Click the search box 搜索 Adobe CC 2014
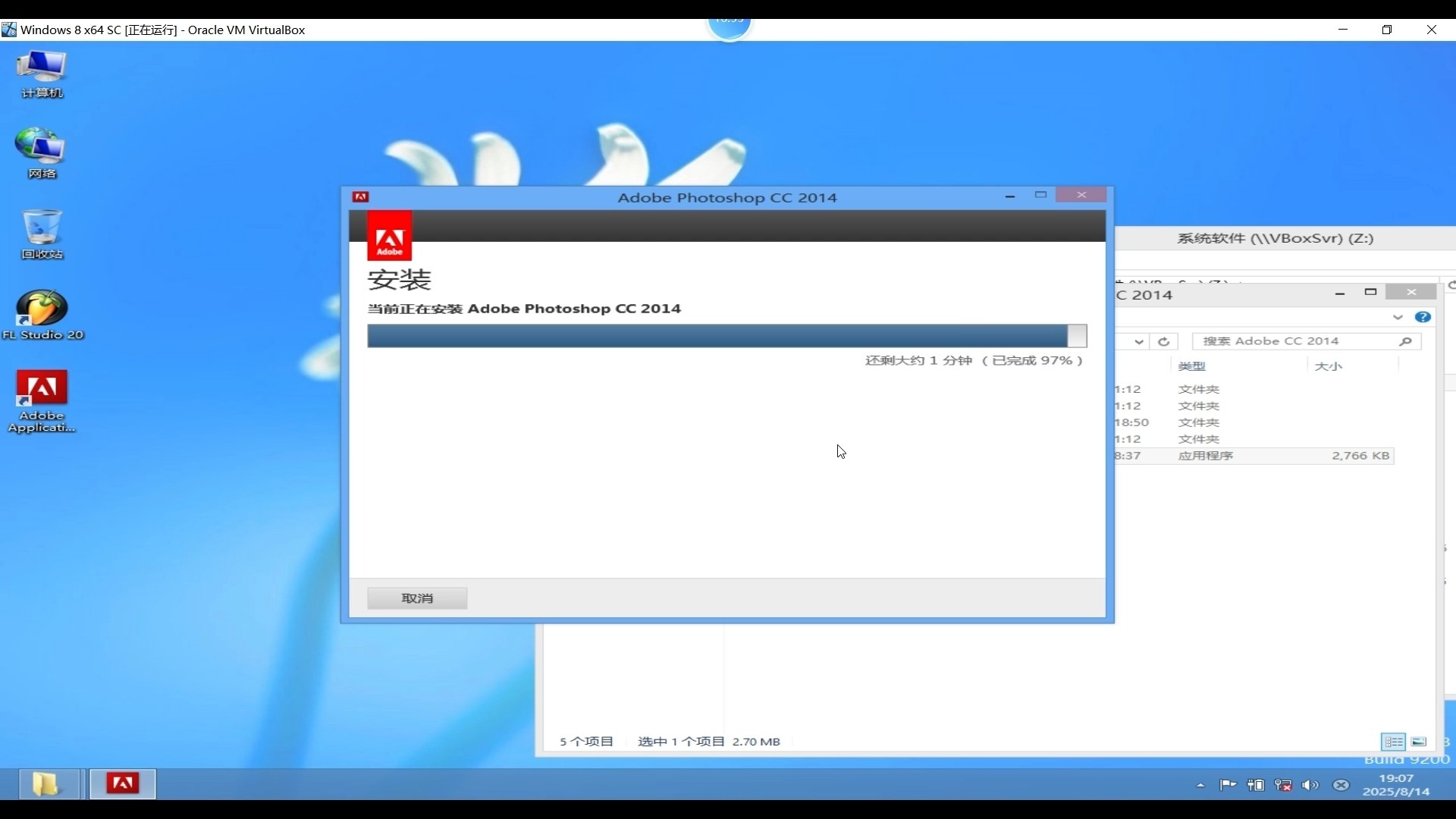Screen dimensions: 1456x819 point(1307,341)
